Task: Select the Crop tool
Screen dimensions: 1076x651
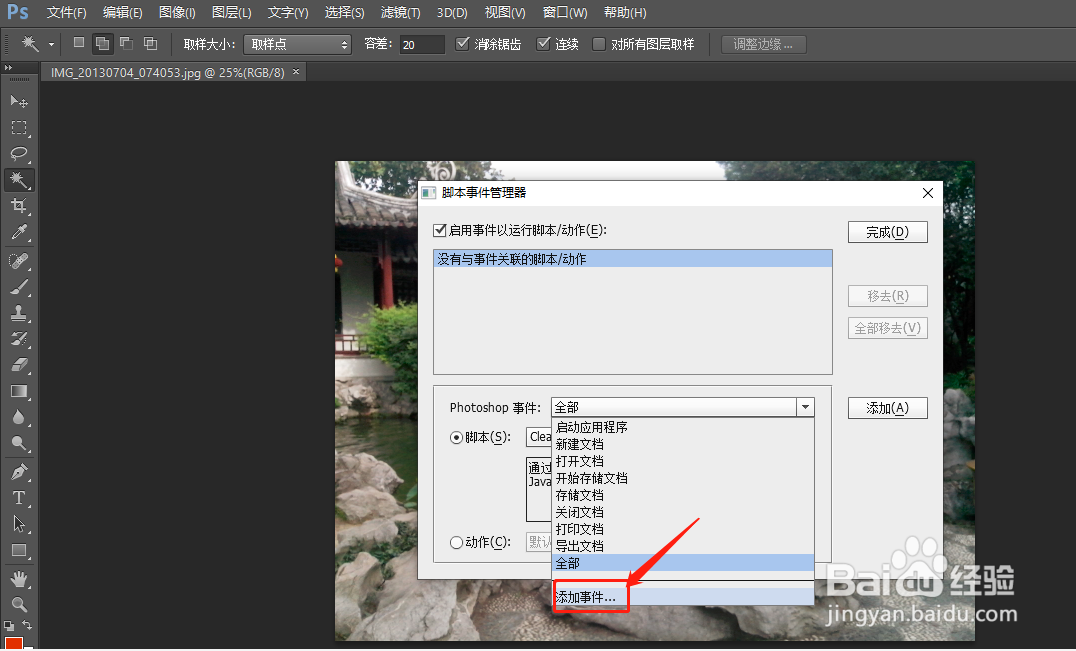Action: point(20,206)
